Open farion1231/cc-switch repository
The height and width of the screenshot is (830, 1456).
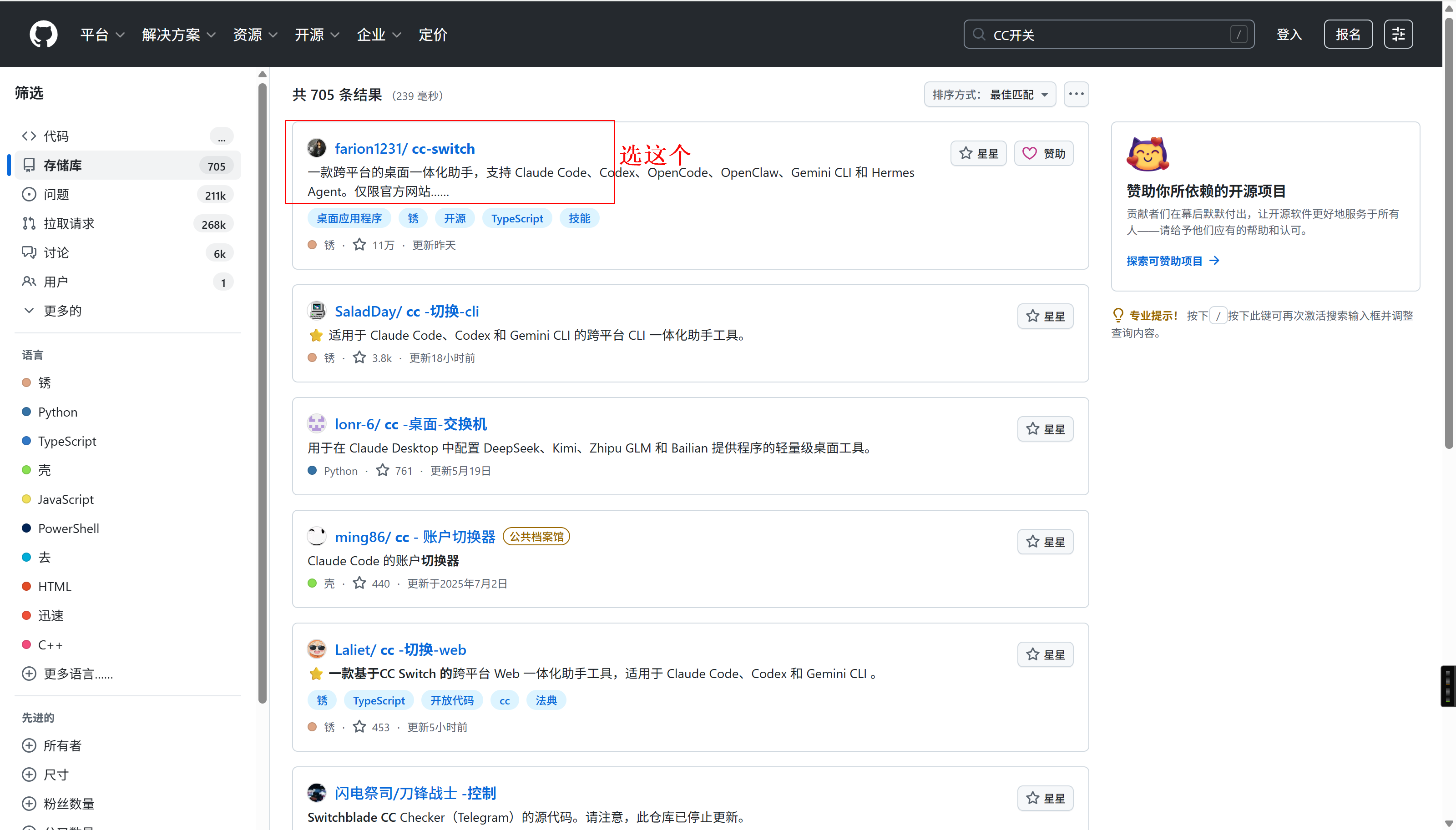pyautogui.click(x=405, y=149)
